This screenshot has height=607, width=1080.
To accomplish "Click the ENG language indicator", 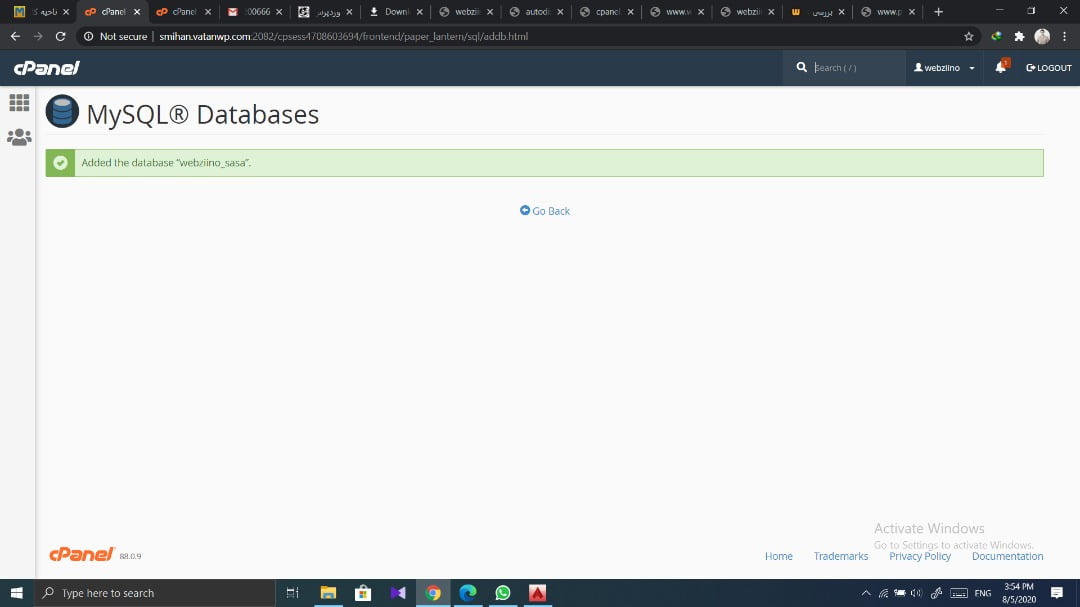I will pyautogui.click(x=983, y=593).
